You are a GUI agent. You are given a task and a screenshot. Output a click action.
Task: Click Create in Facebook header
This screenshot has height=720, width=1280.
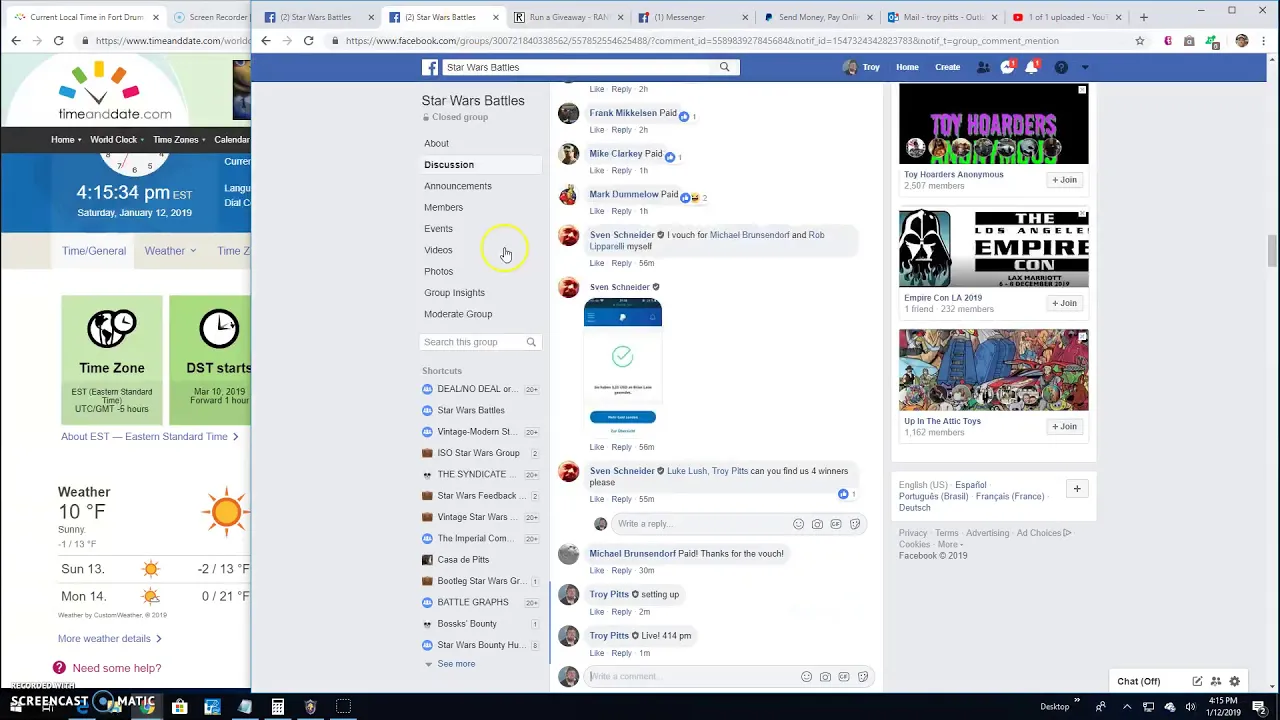pyautogui.click(x=947, y=67)
